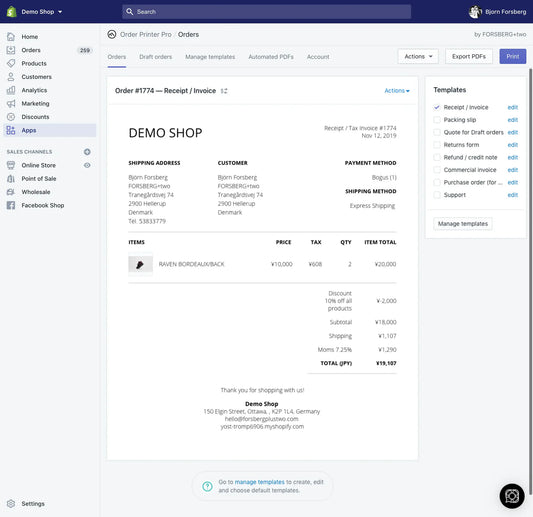This screenshot has height=517, width=533.
Task: Switch to the Manage templates tab
Action: click(x=210, y=57)
